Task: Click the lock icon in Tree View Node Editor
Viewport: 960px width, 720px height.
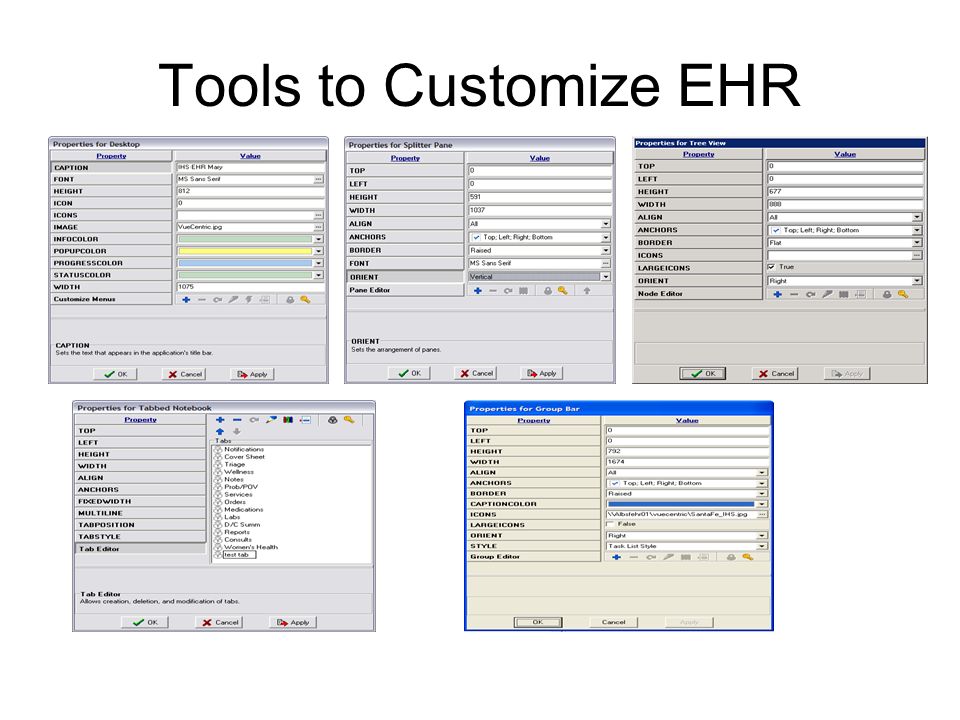Action: click(x=887, y=294)
